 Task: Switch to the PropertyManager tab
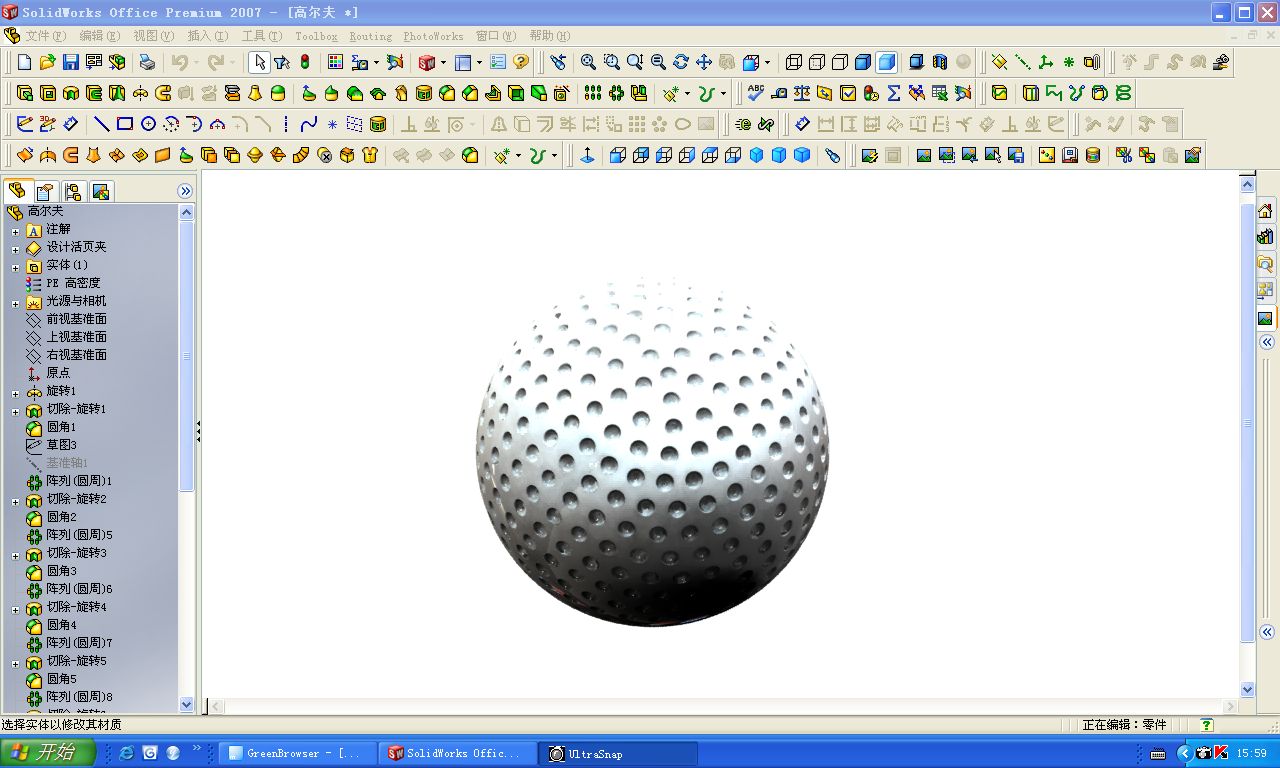point(44,191)
